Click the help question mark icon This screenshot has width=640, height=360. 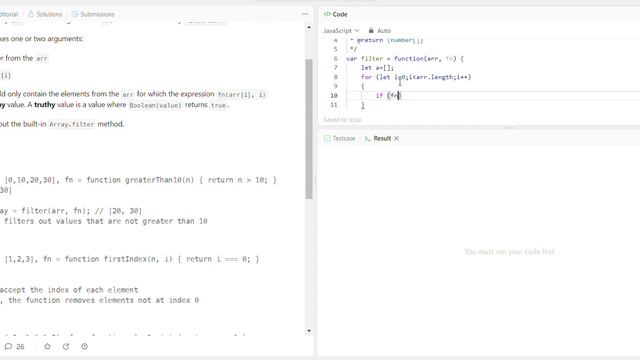click(84, 347)
